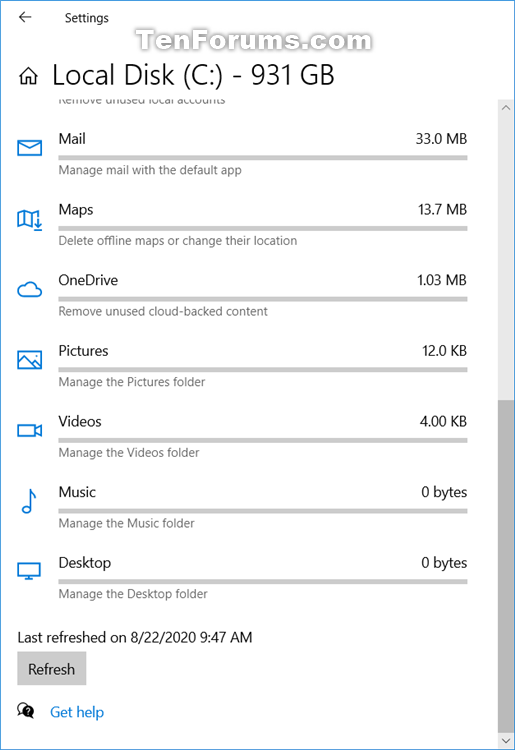This screenshot has height=750, width=515.
Task: Click the Maps usage bar
Action: coord(263,228)
